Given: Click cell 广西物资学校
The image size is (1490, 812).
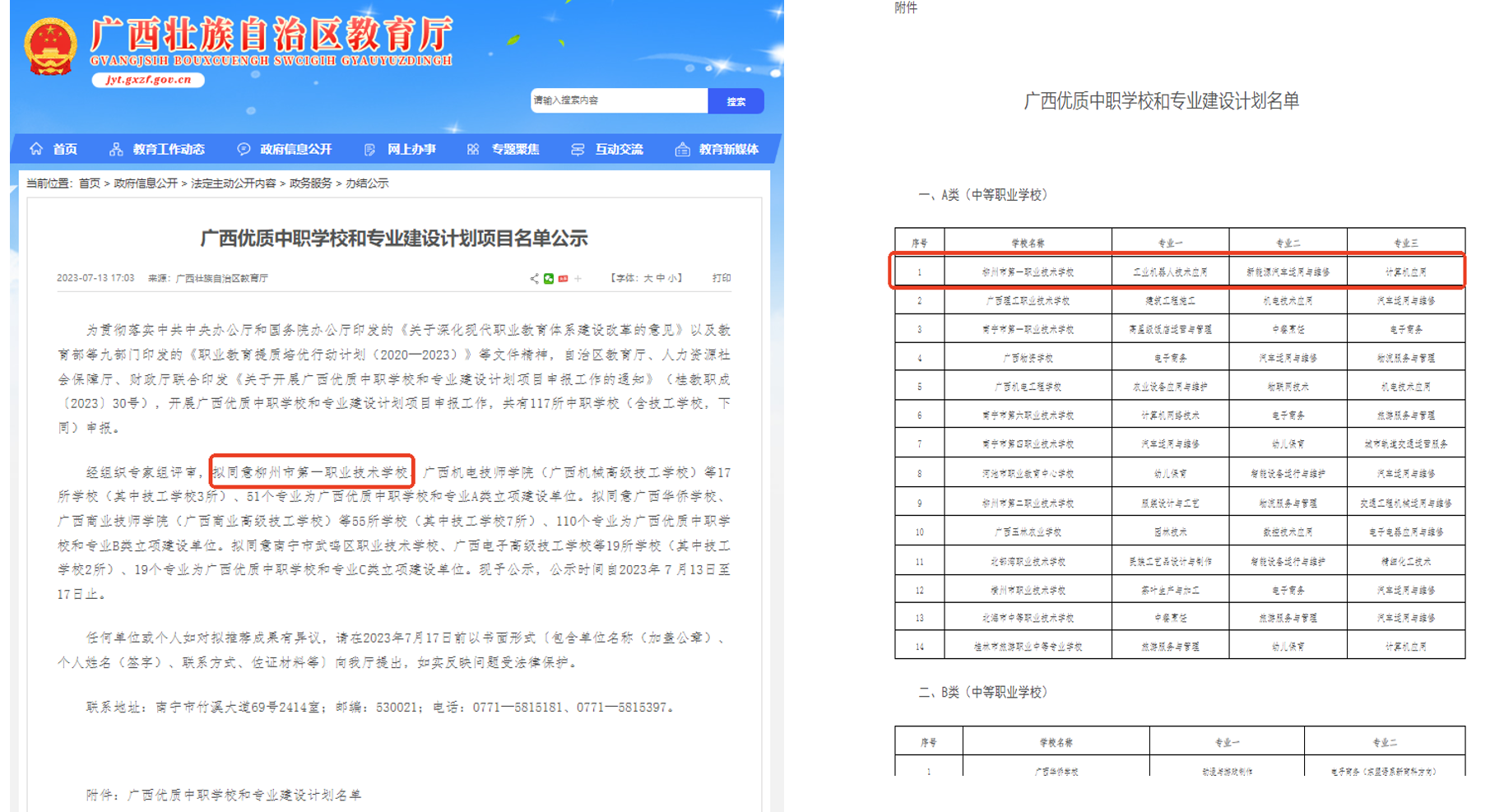Looking at the screenshot, I should [x=1028, y=358].
